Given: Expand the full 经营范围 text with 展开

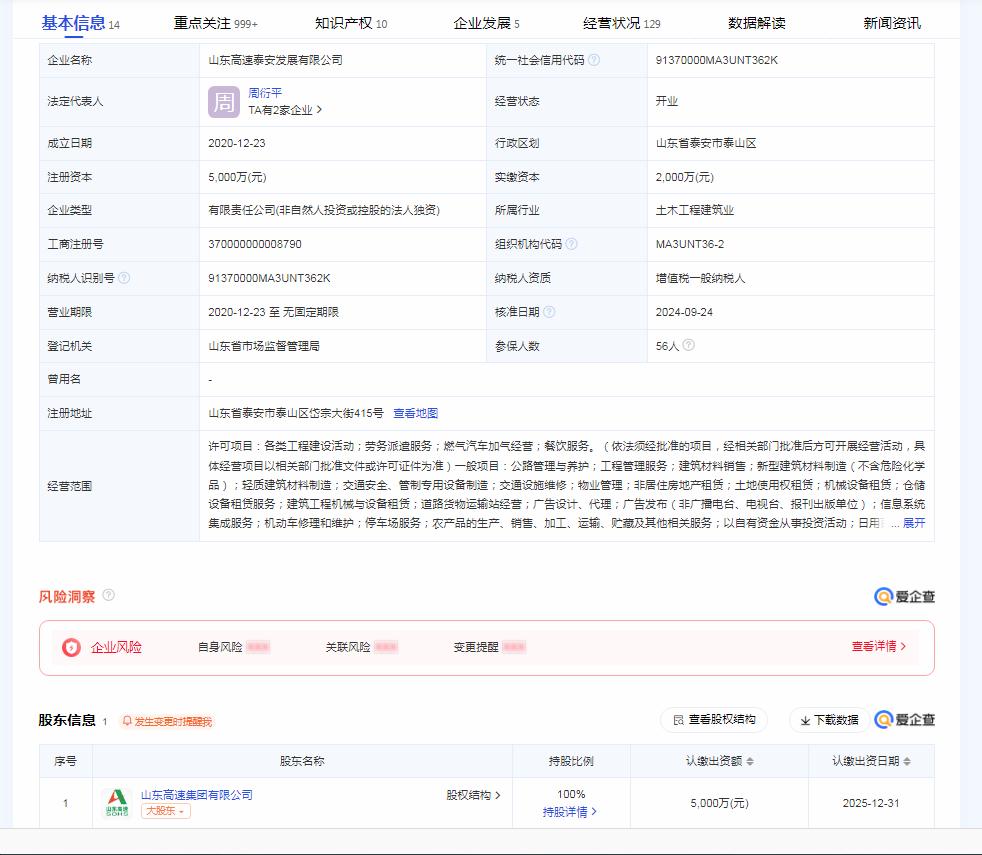Looking at the screenshot, I should (914, 523).
